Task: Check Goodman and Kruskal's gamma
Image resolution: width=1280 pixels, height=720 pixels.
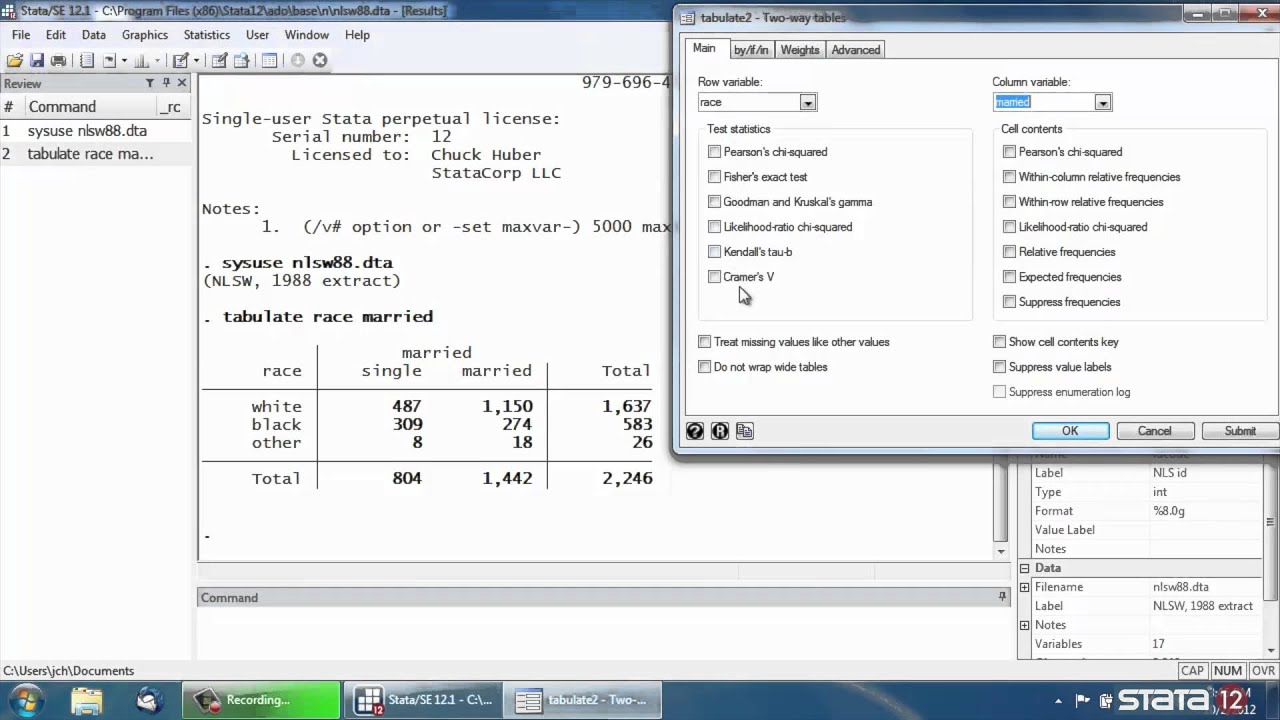Action: 714,202
